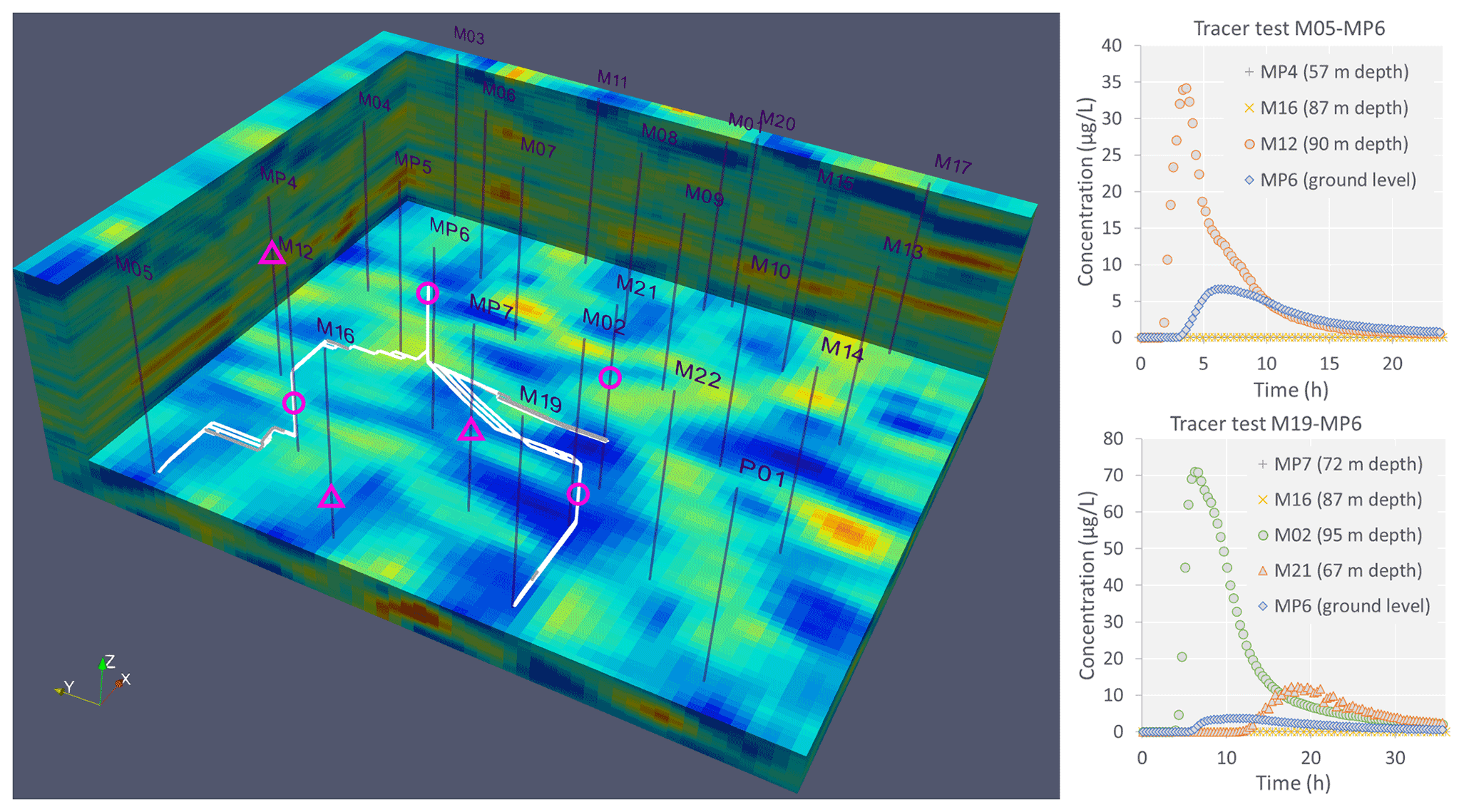The height and width of the screenshot is (812, 1474).
Task: Click the magenta triangle below MP7 well
Action: (471, 430)
